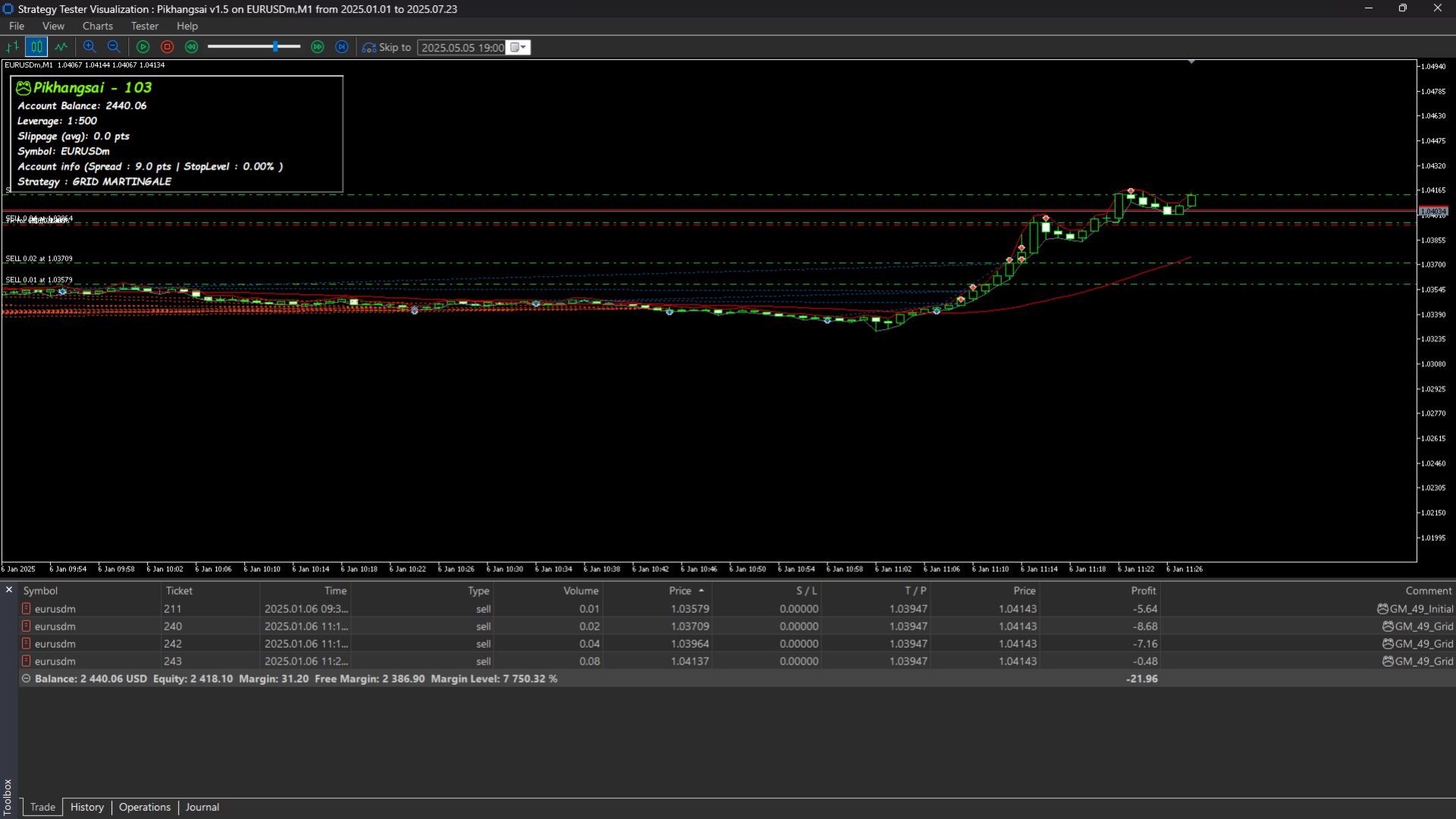Image resolution: width=1456 pixels, height=819 pixels.
Task: Slow down the test speed
Action: [x=192, y=47]
